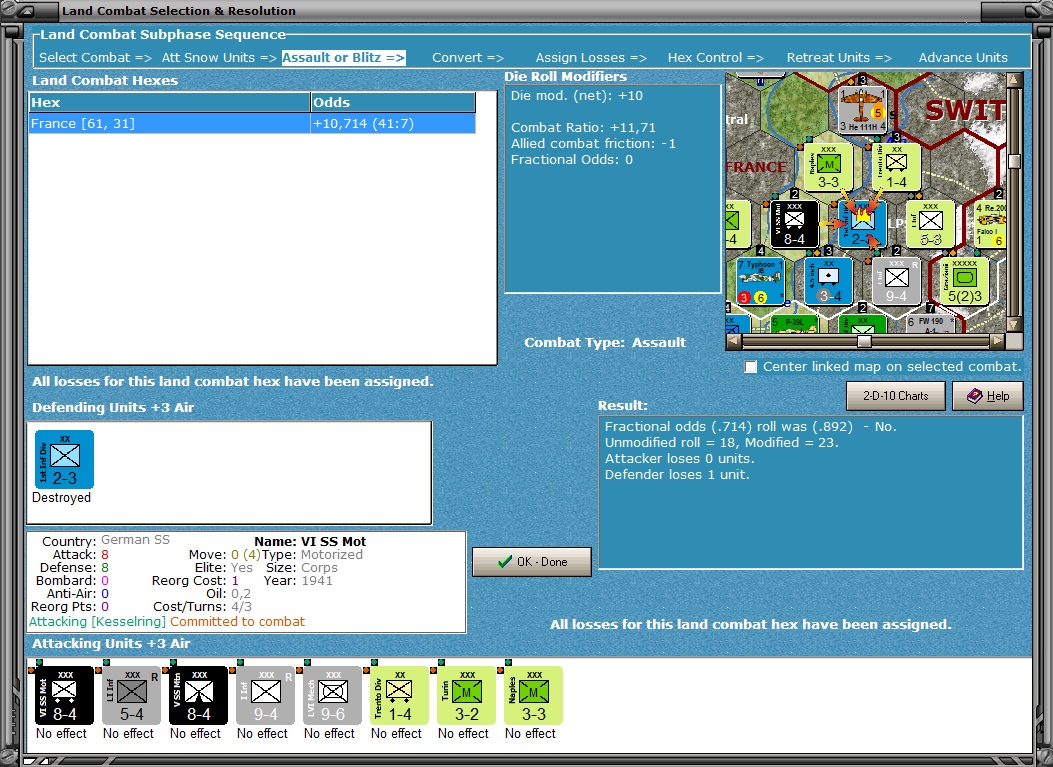
Task: Open the Help button
Action: [988, 396]
